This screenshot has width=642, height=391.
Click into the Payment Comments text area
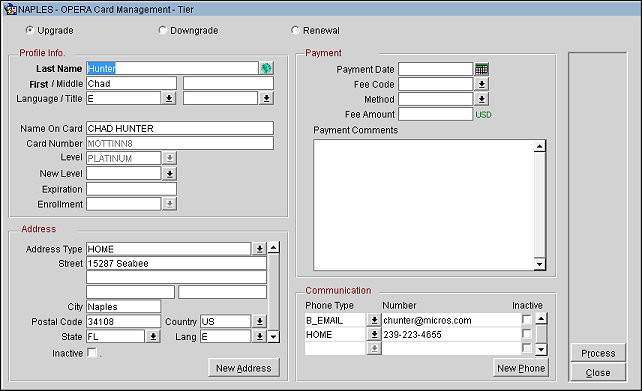(x=424, y=205)
